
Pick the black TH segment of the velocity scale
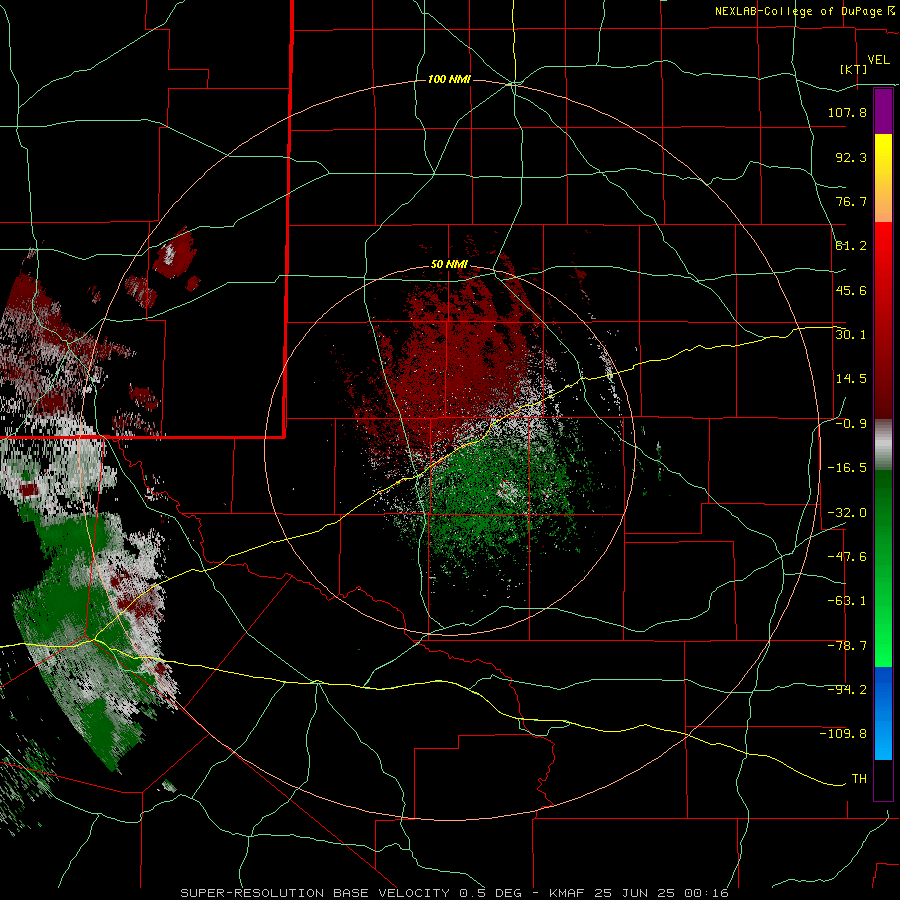tap(883, 779)
